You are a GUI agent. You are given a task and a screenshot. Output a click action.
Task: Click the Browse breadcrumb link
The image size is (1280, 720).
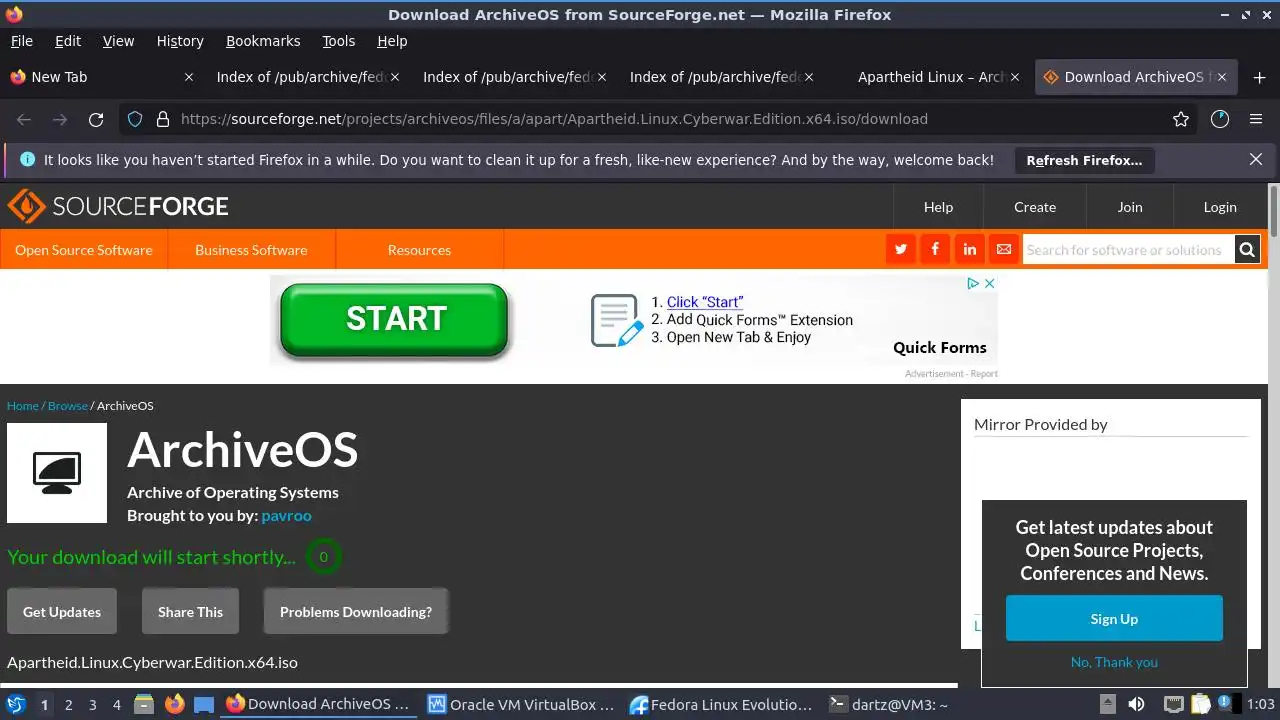[68, 405]
